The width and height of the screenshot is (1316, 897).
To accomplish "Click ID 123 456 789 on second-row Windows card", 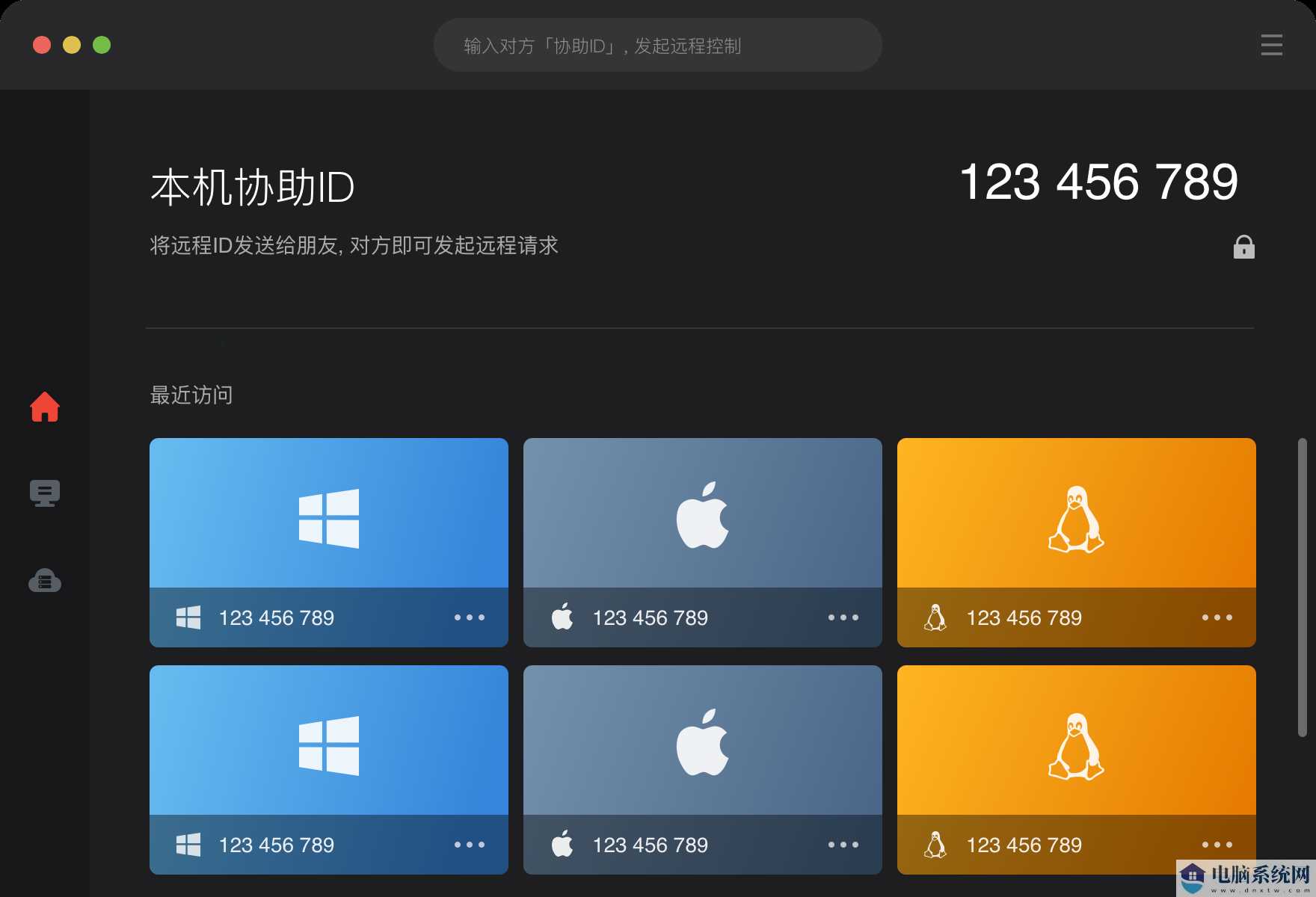I will coord(277,845).
